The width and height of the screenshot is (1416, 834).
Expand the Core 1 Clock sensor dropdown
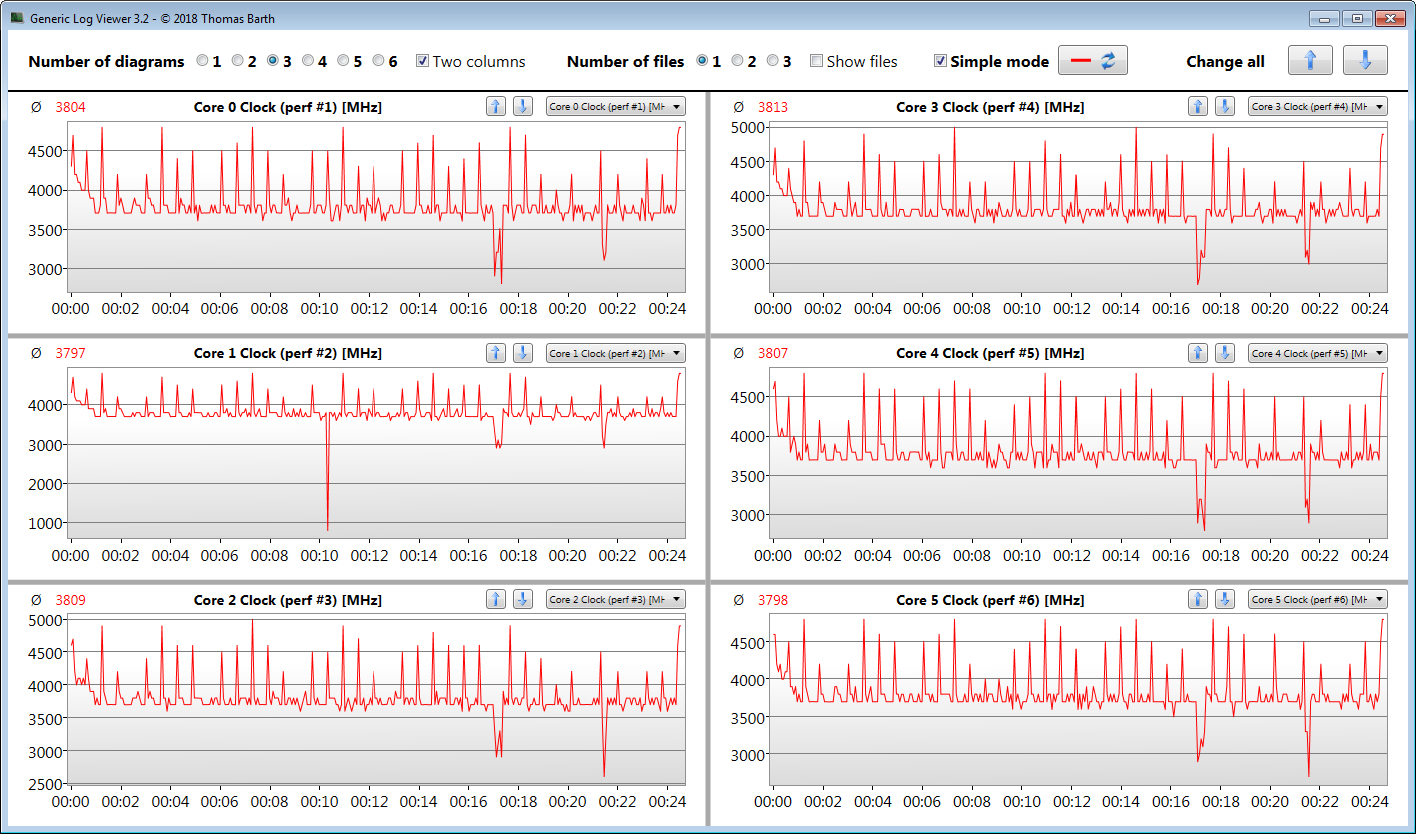pos(616,353)
